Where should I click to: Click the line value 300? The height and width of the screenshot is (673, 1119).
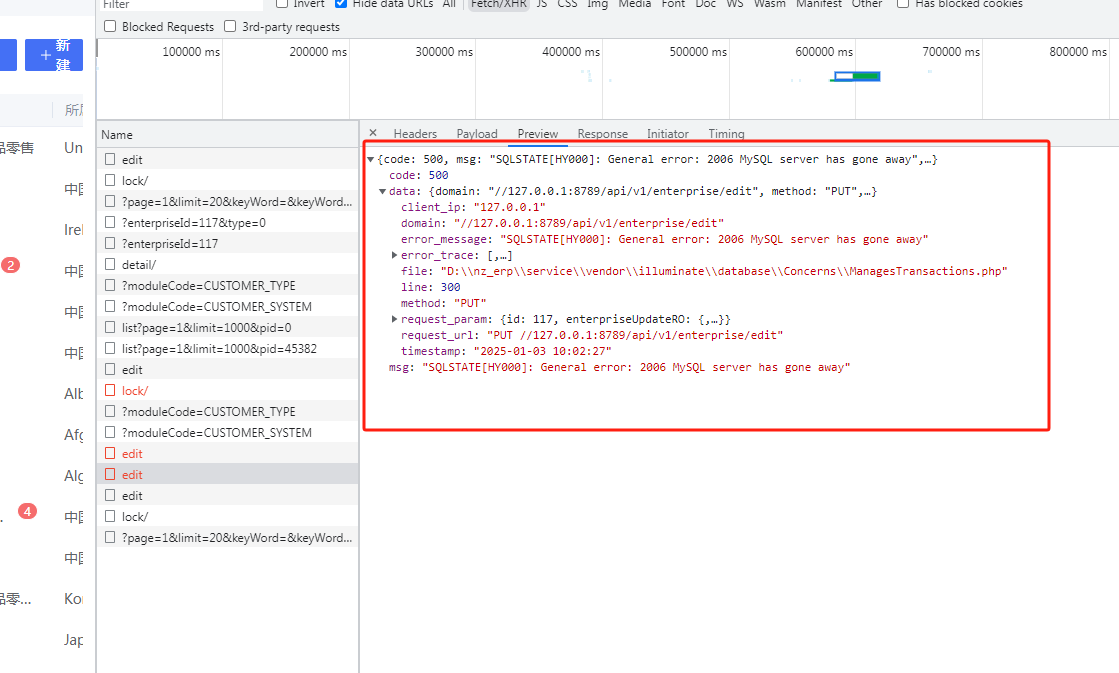point(450,287)
